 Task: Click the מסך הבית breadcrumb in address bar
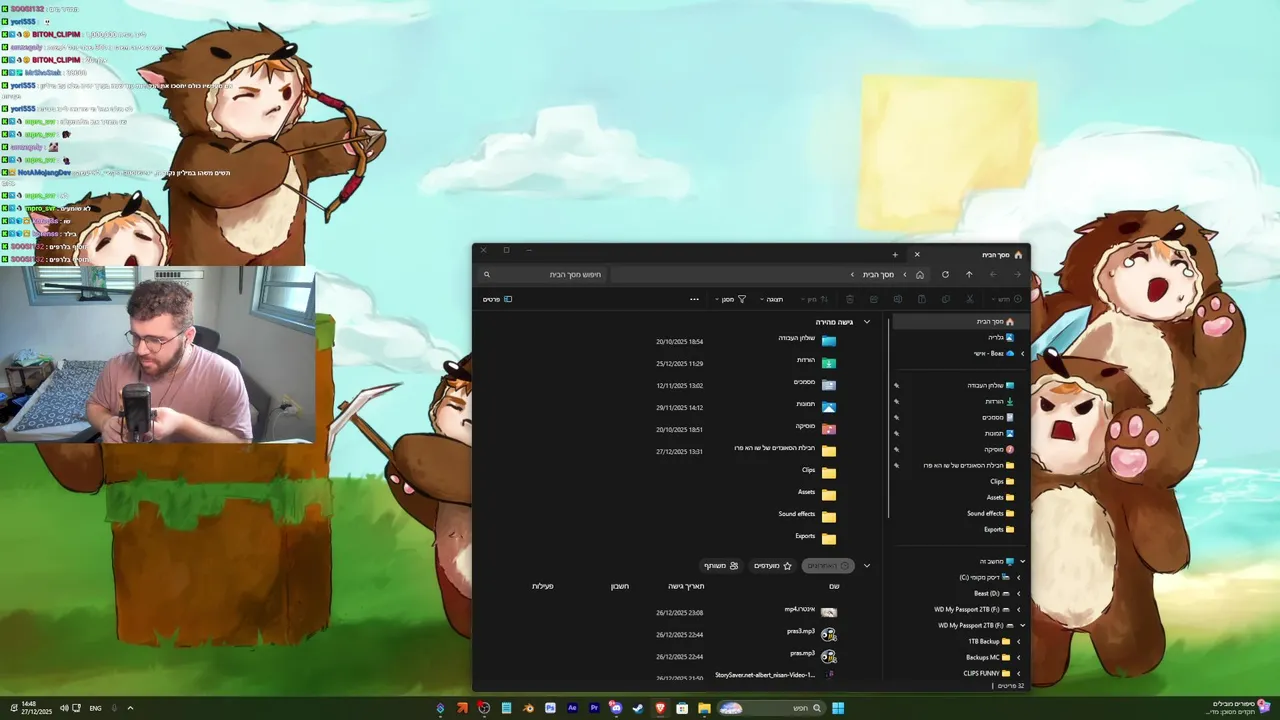[x=878, y=274]
